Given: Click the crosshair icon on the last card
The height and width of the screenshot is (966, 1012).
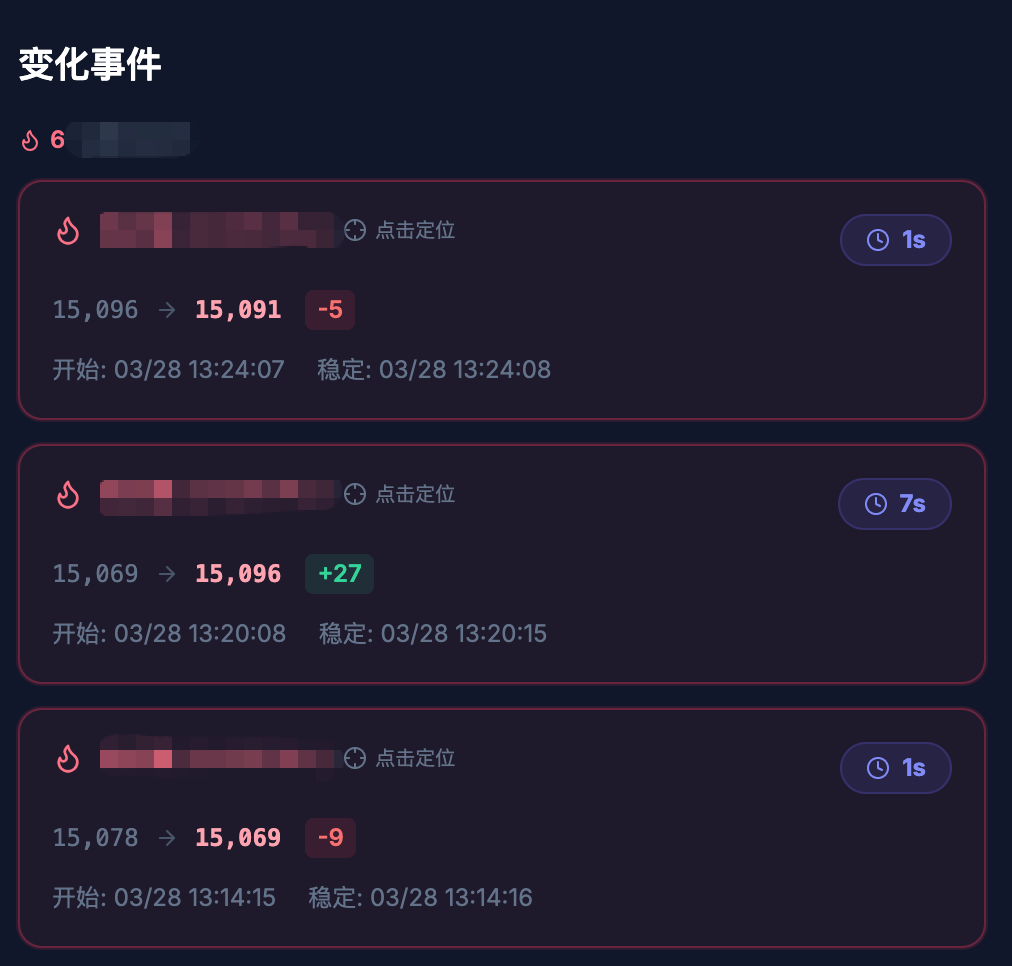Looking at the screenshot, I should (x=355, y=758).
